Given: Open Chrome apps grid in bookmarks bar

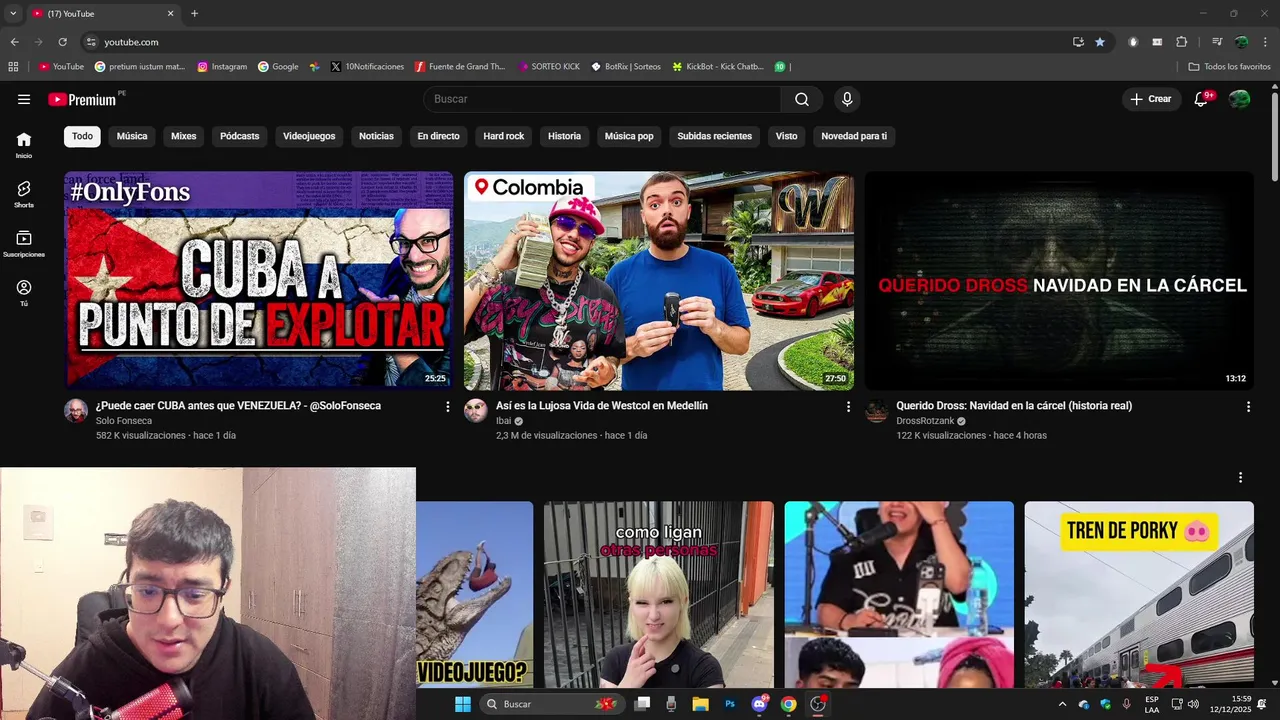Looking at the screenshot, I should pyautogui.click(x=13, y=67).
